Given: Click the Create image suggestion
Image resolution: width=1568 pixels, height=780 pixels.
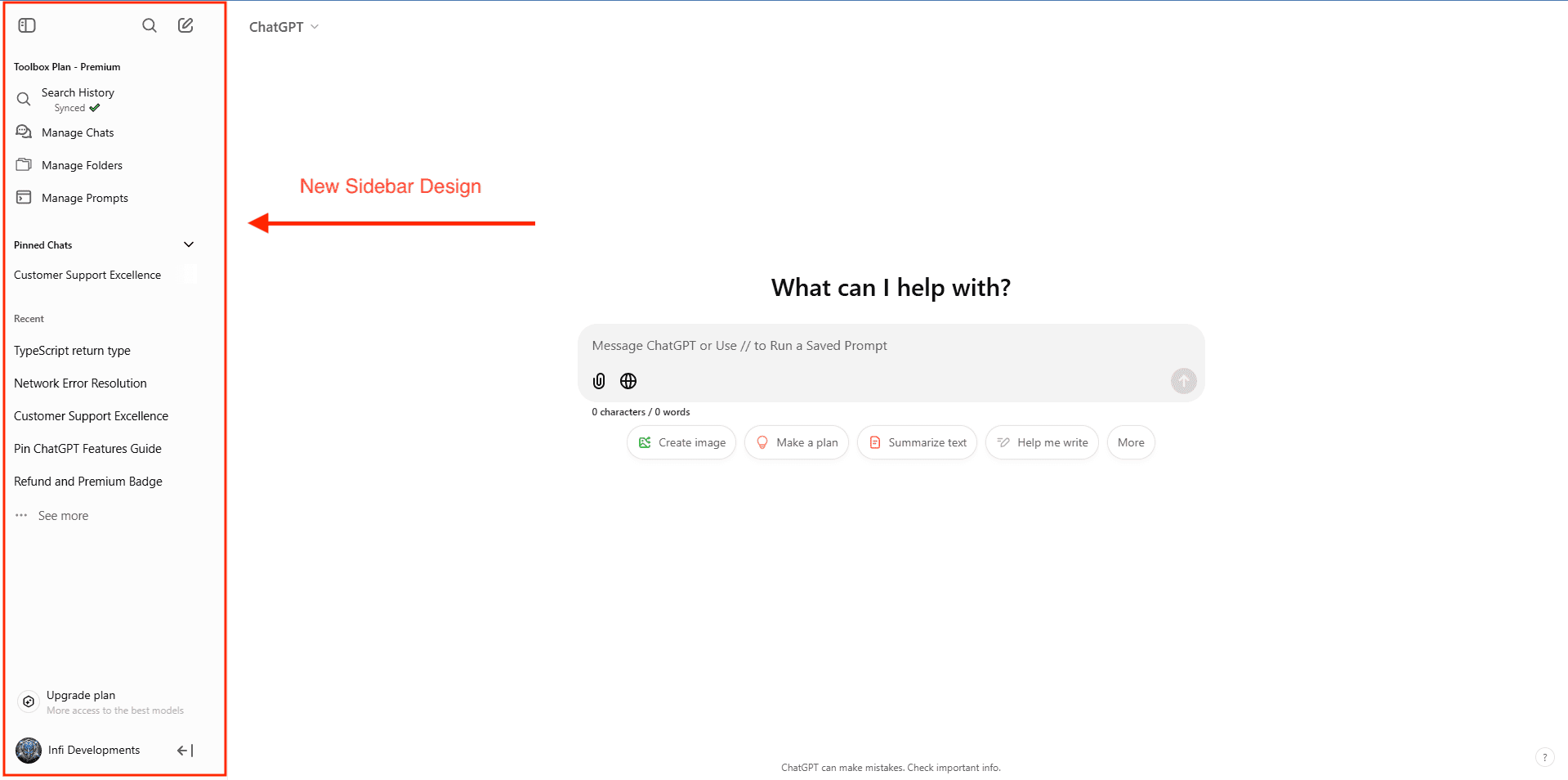Looking at the screenshot, I should click(681, 442).
